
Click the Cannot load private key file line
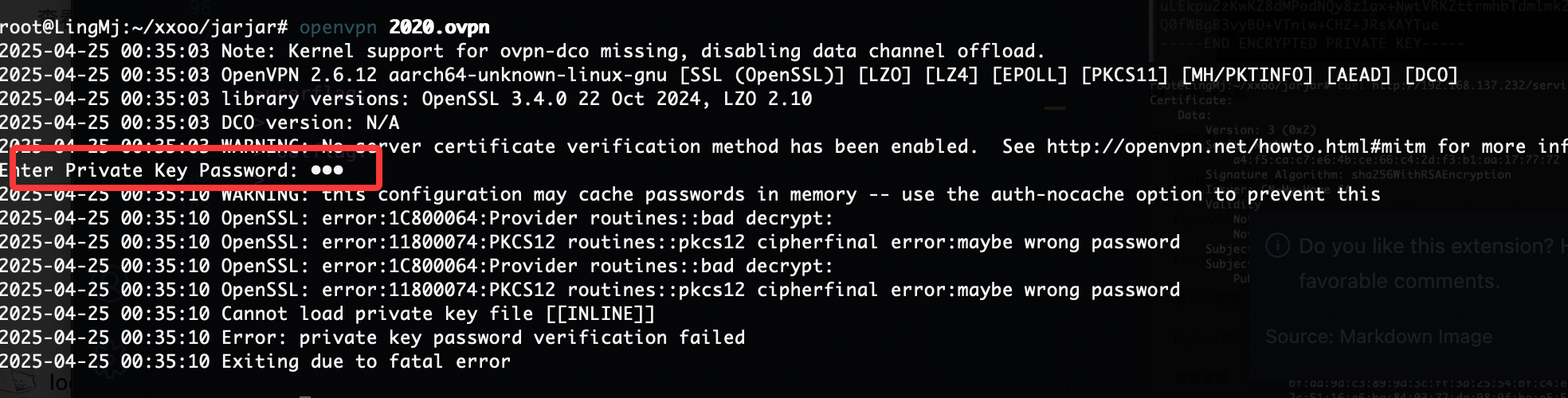click(x=327, y=314)
